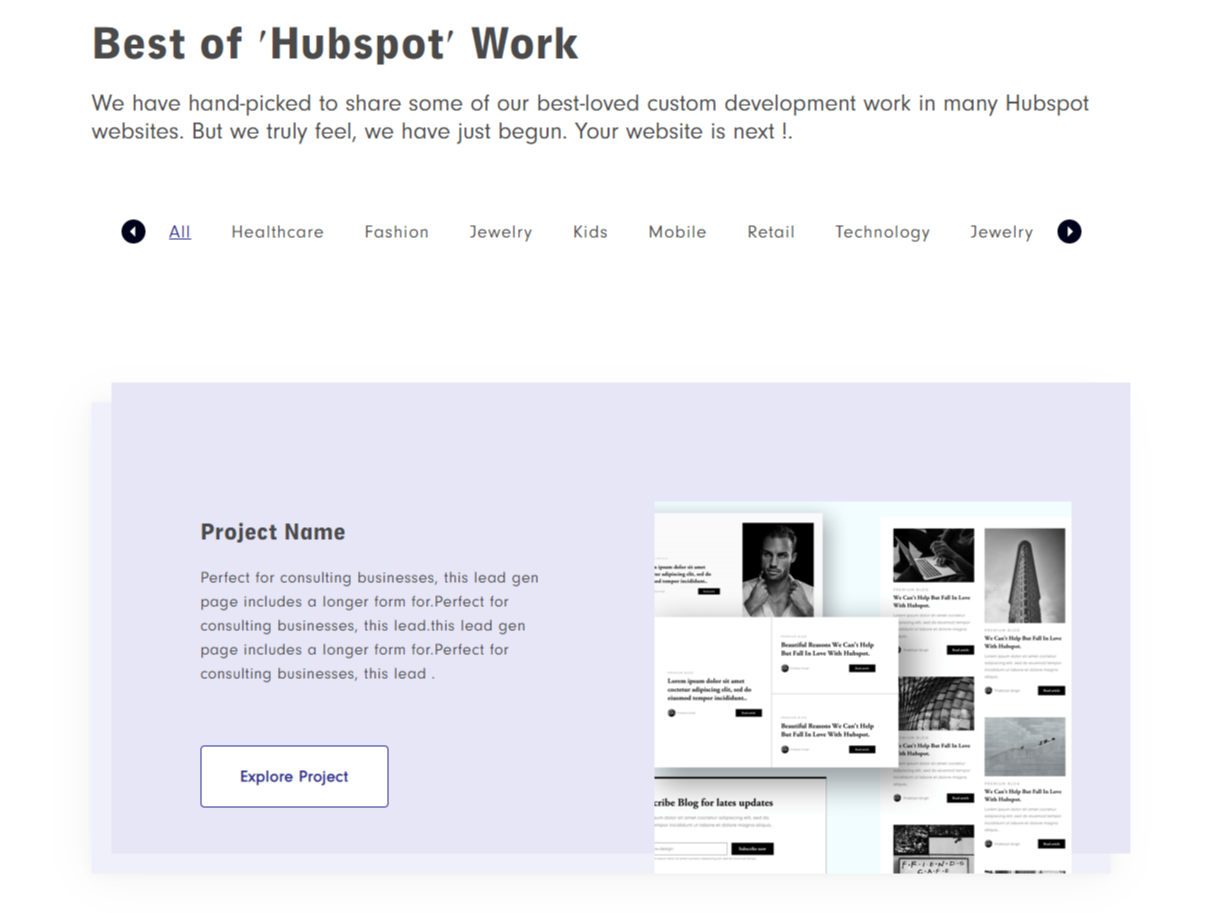The height and width of the screenshot is (913, 1217).
Task: Click the man's portrait photo in preview
Action: (777, 568)
